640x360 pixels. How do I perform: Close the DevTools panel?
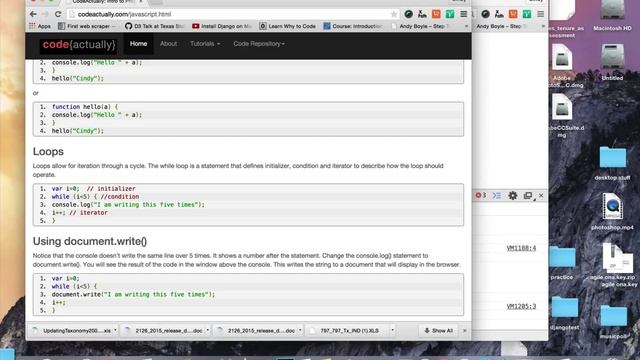pyautogui.click(x=541, y=196)
